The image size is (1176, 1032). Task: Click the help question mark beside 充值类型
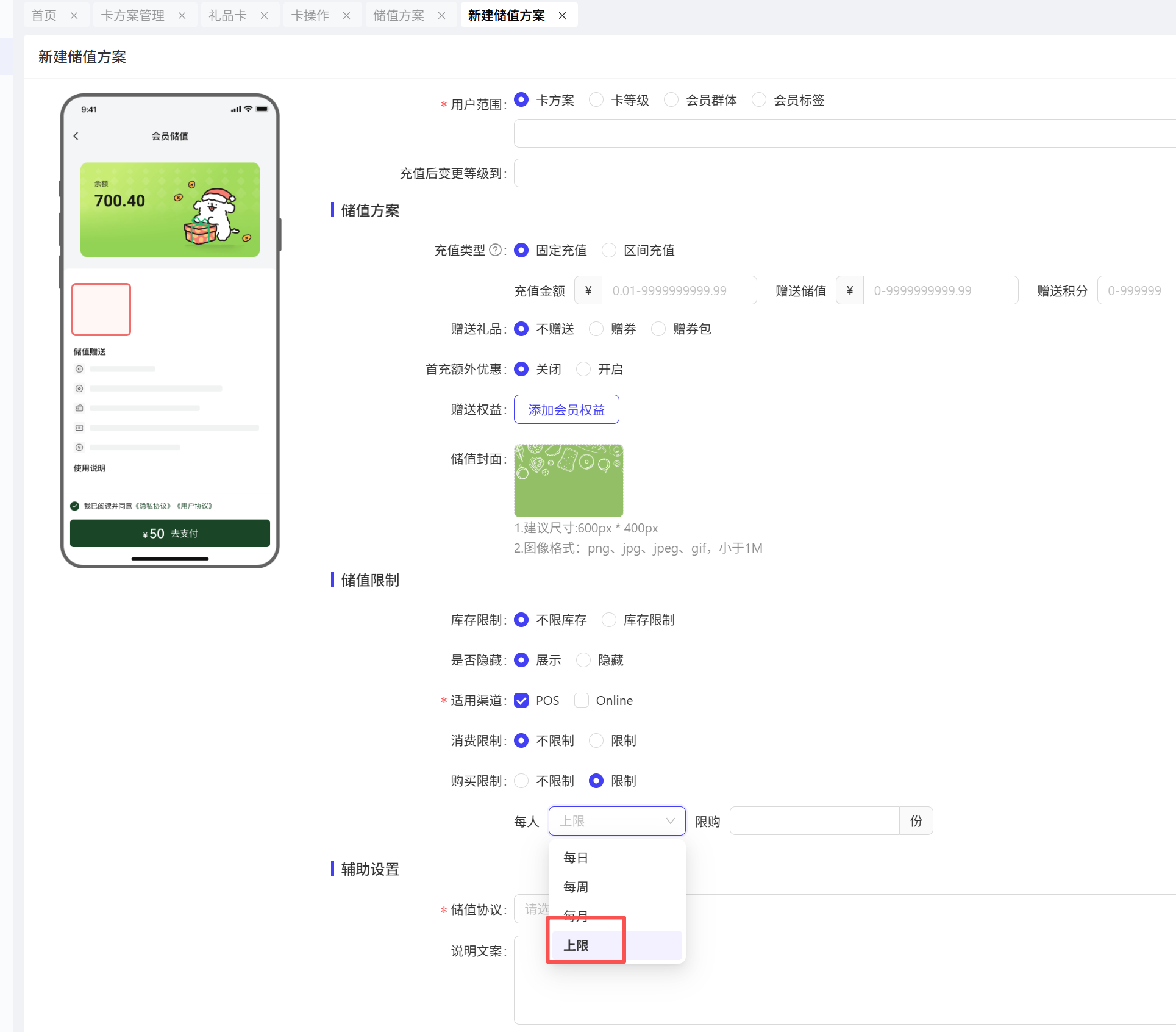(x=496, y=250)
